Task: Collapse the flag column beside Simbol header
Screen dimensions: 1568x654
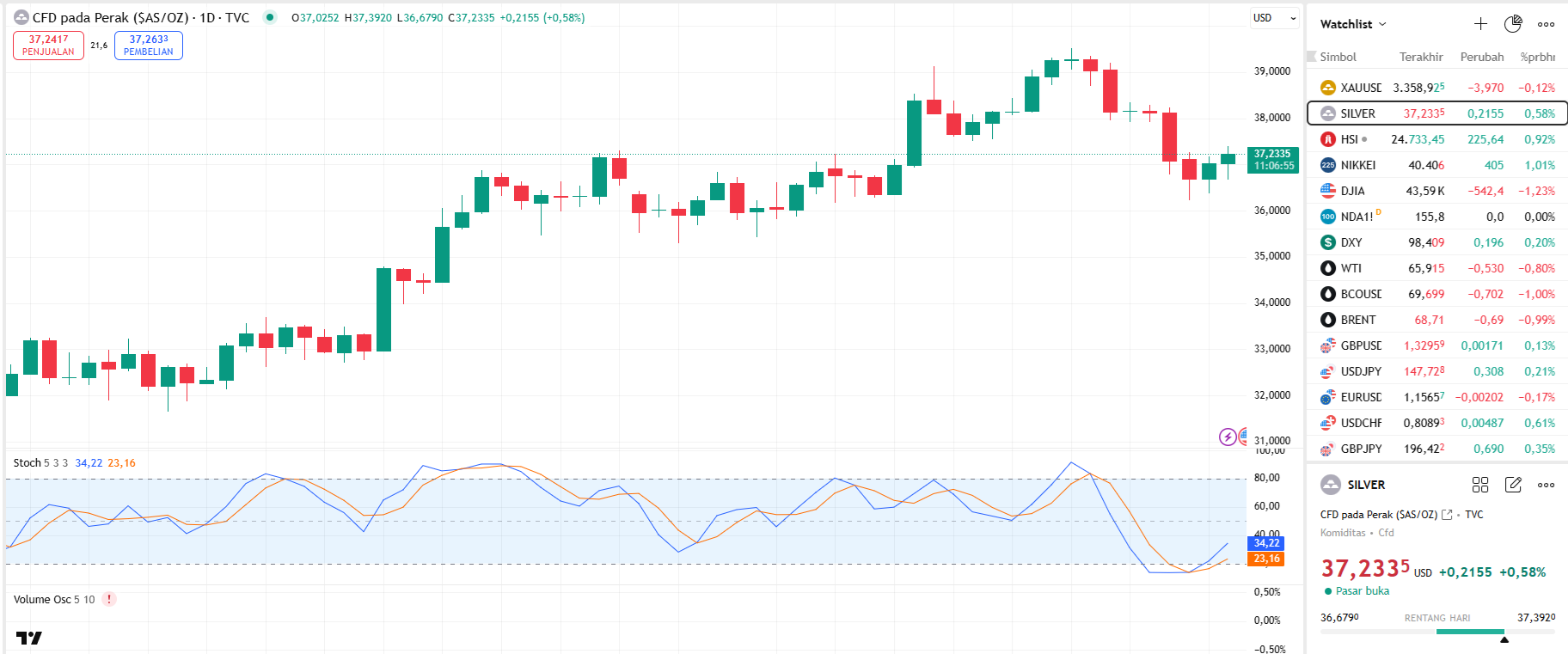Action: tap(1312, 57)
